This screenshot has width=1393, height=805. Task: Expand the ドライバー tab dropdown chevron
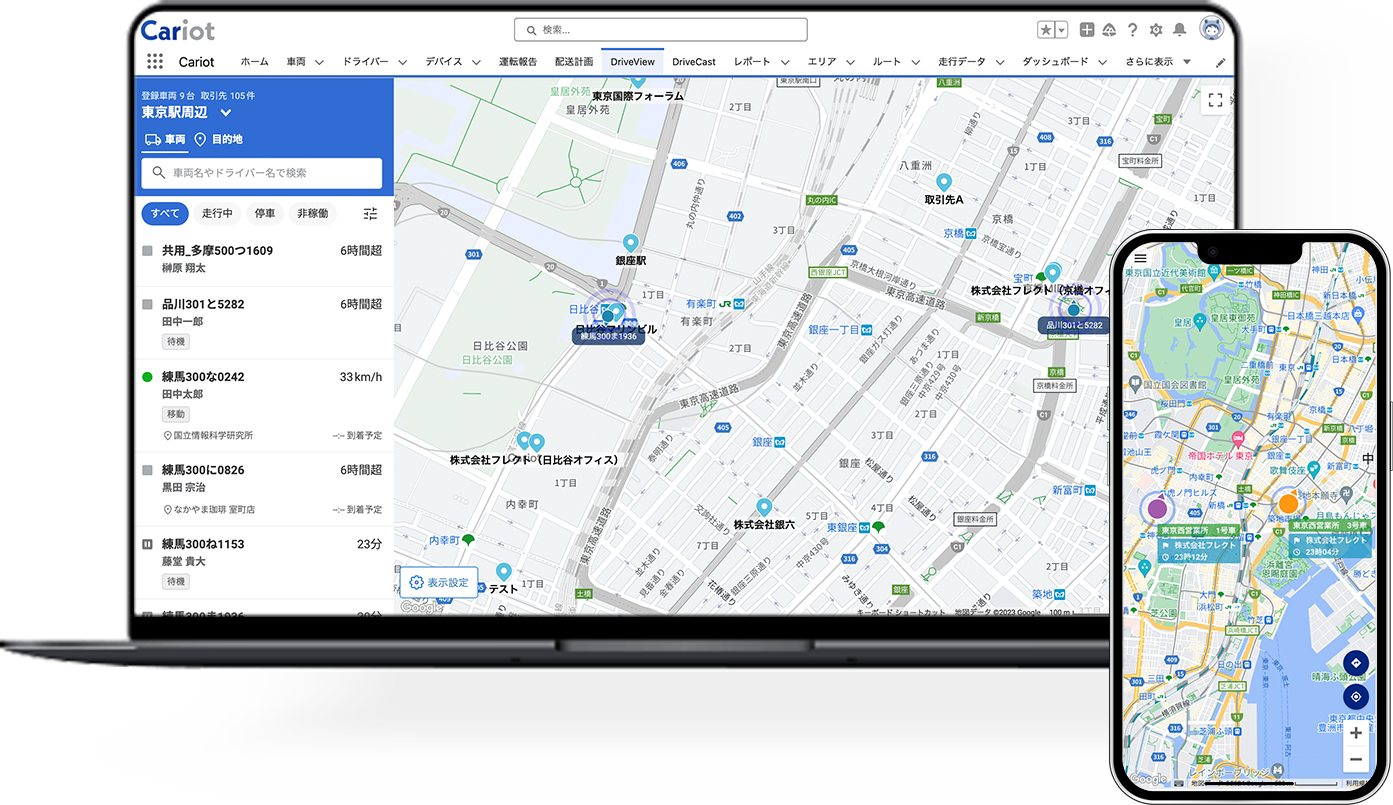(403, 62)
